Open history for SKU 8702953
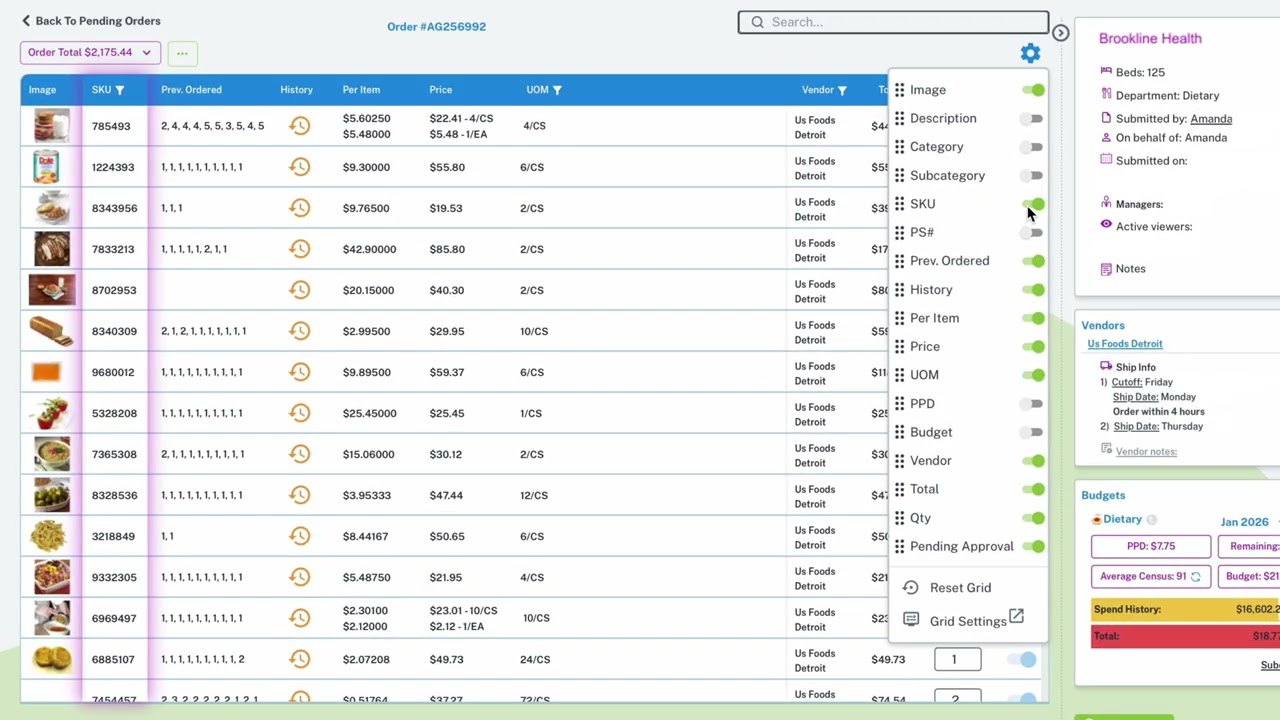Image resolution: width=1280 pixels, height=720 pixels. (x=299, y=290)
